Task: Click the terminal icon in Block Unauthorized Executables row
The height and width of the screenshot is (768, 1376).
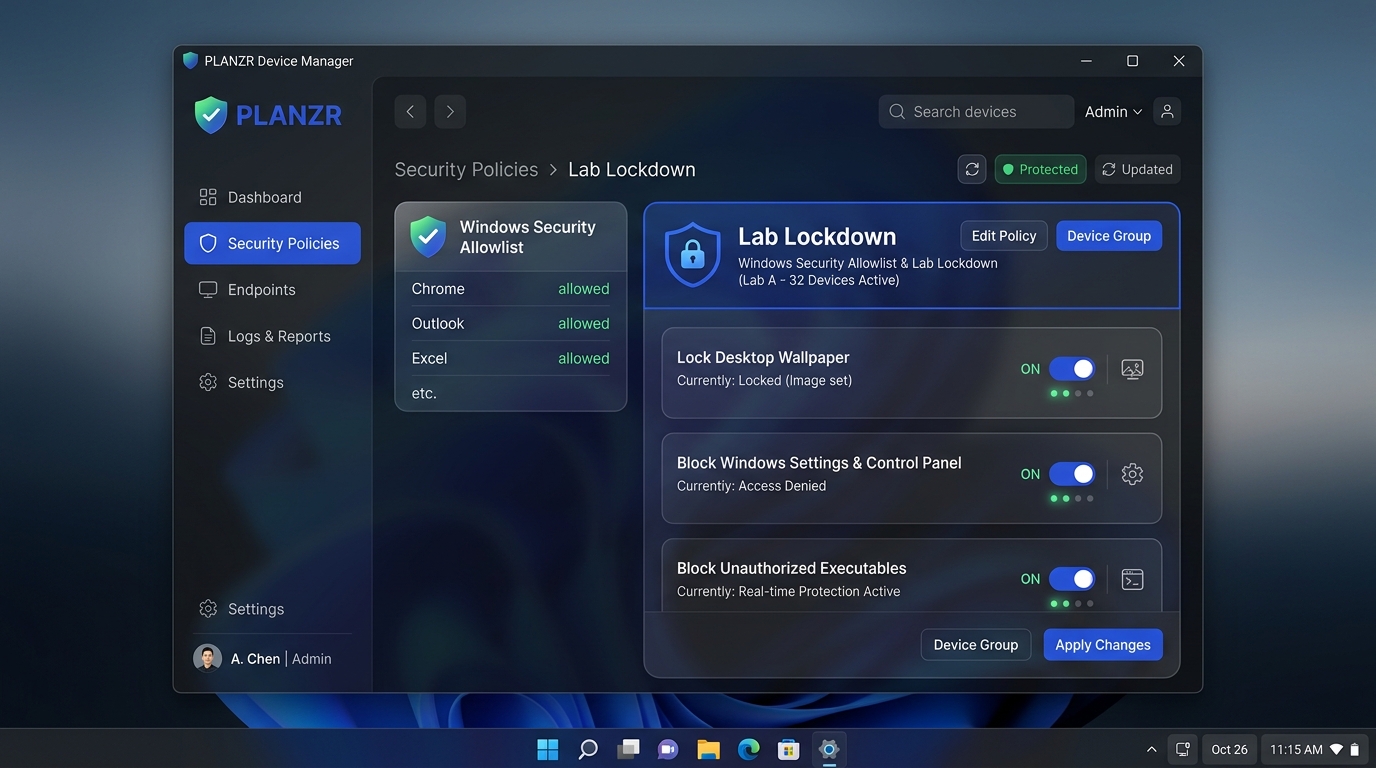Action: click(1132, 579)
